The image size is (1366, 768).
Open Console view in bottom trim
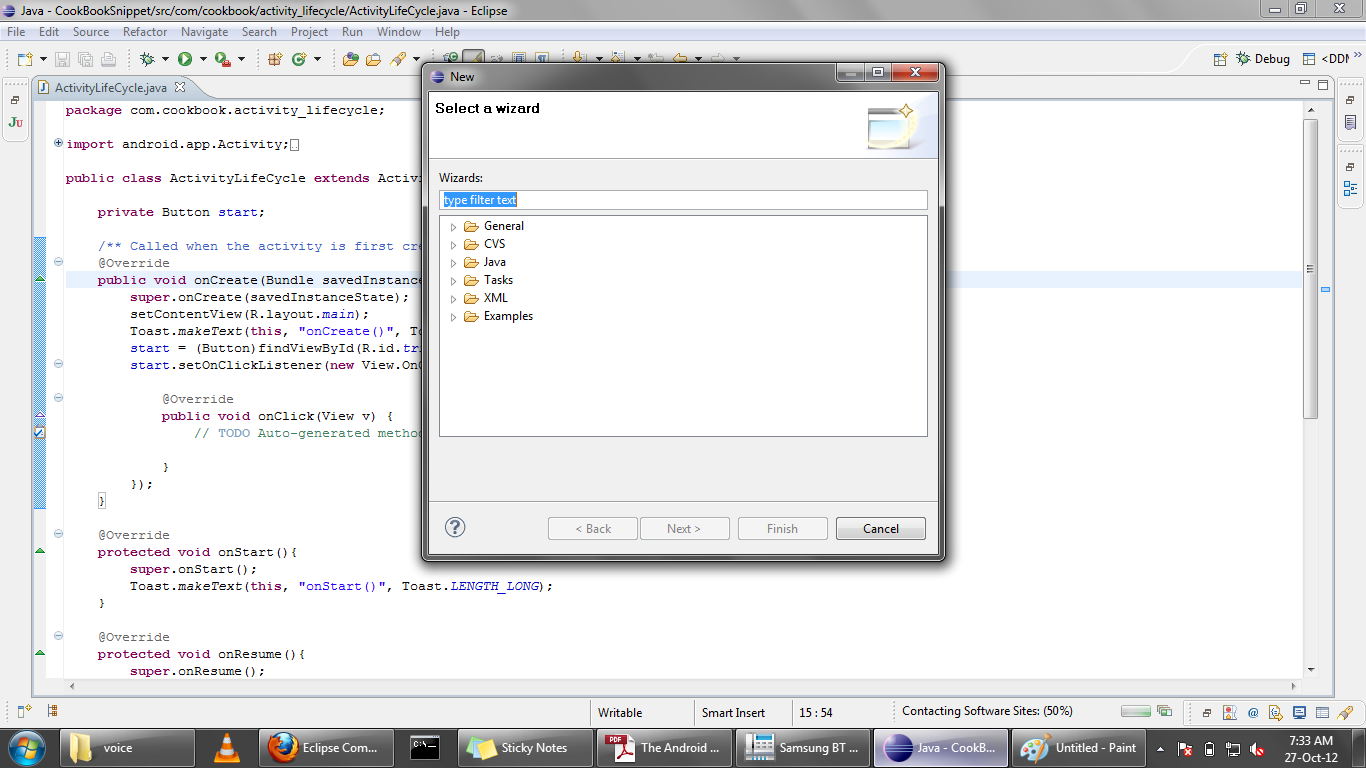pos(1299,713)
